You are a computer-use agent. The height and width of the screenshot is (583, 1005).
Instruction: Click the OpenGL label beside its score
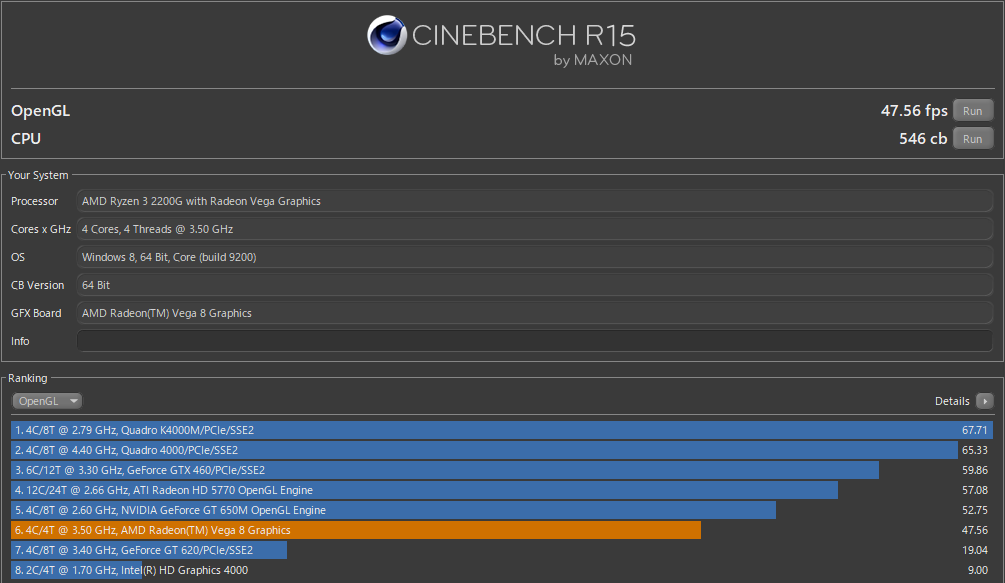40,111
